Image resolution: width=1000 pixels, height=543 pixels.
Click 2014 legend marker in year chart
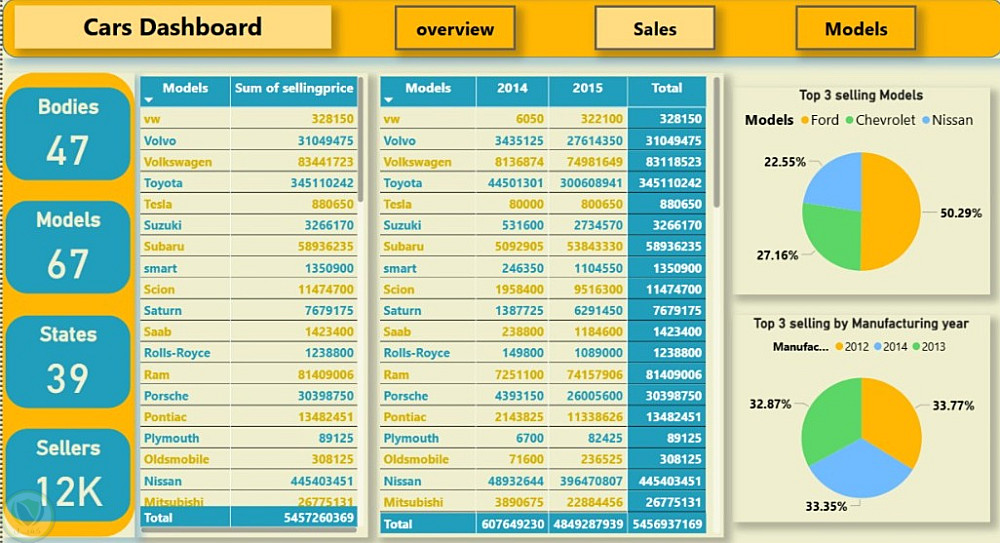click(878, 346)
